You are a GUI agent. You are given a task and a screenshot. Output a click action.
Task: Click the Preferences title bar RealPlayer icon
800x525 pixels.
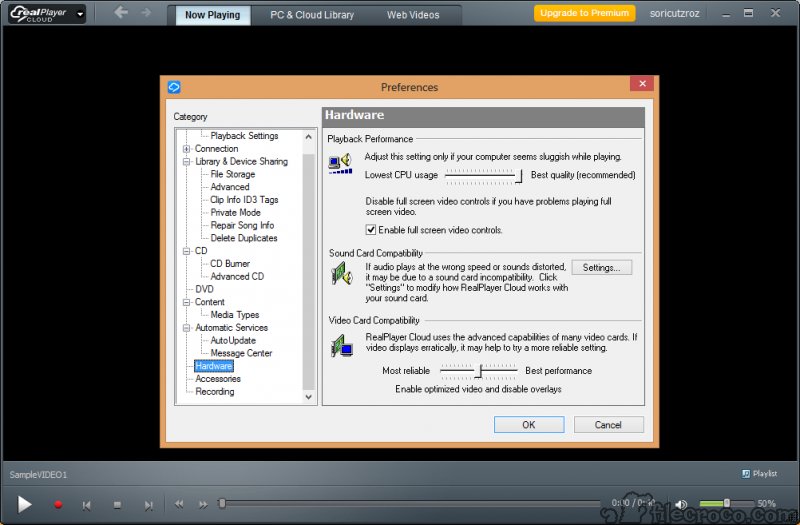(x=174, y=87)
